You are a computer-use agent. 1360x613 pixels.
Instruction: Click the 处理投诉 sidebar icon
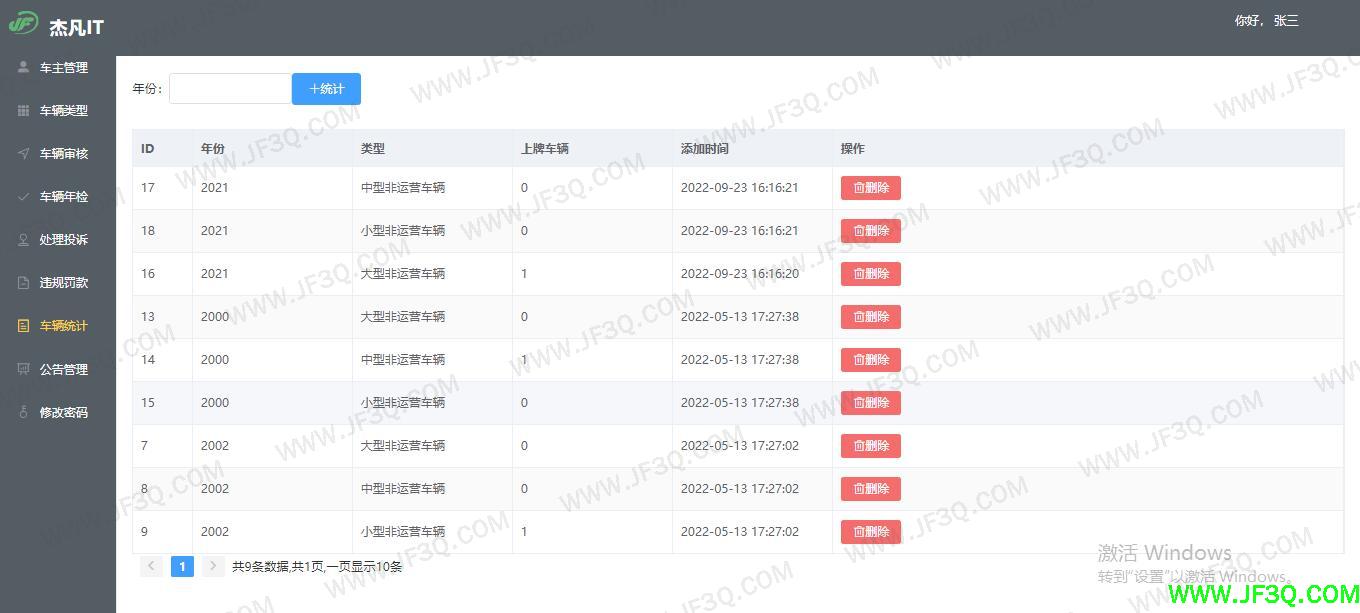coord(24,239)
